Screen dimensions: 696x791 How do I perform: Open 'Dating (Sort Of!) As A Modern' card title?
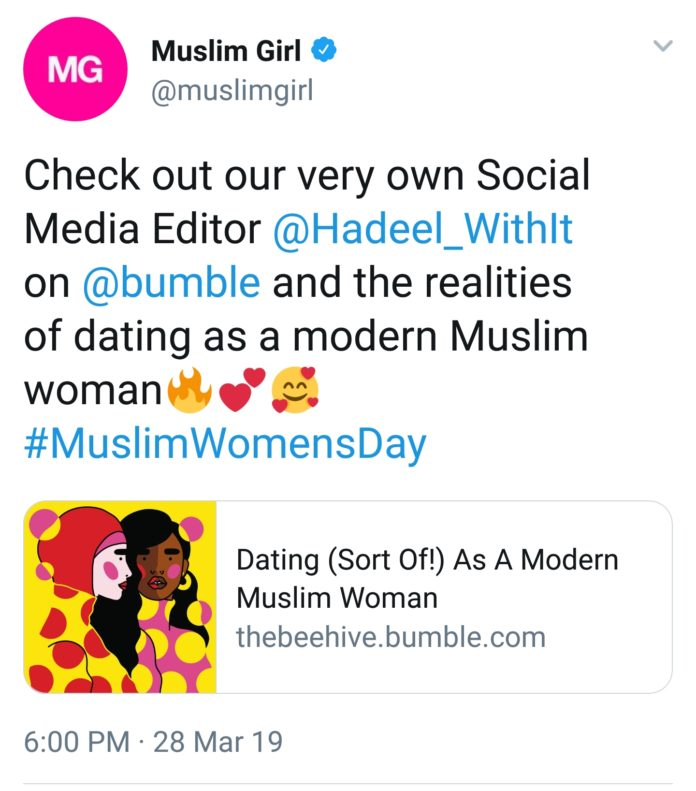tap(427, 560)
